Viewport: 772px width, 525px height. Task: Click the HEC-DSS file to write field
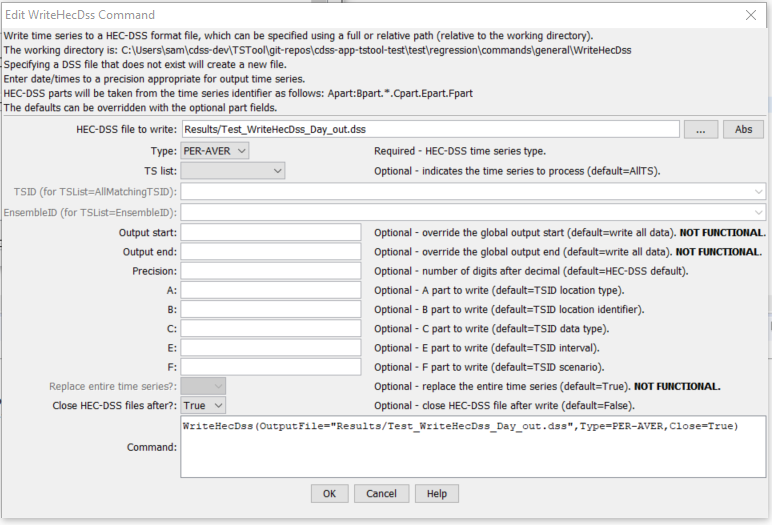(430, 130)
